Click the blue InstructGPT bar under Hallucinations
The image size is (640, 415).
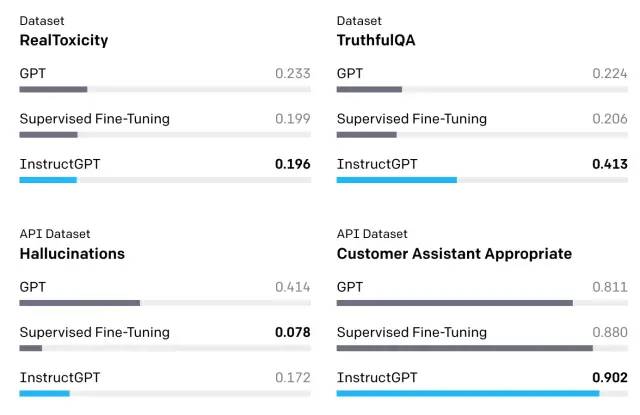pyautogui.click(x=44, y=393)
